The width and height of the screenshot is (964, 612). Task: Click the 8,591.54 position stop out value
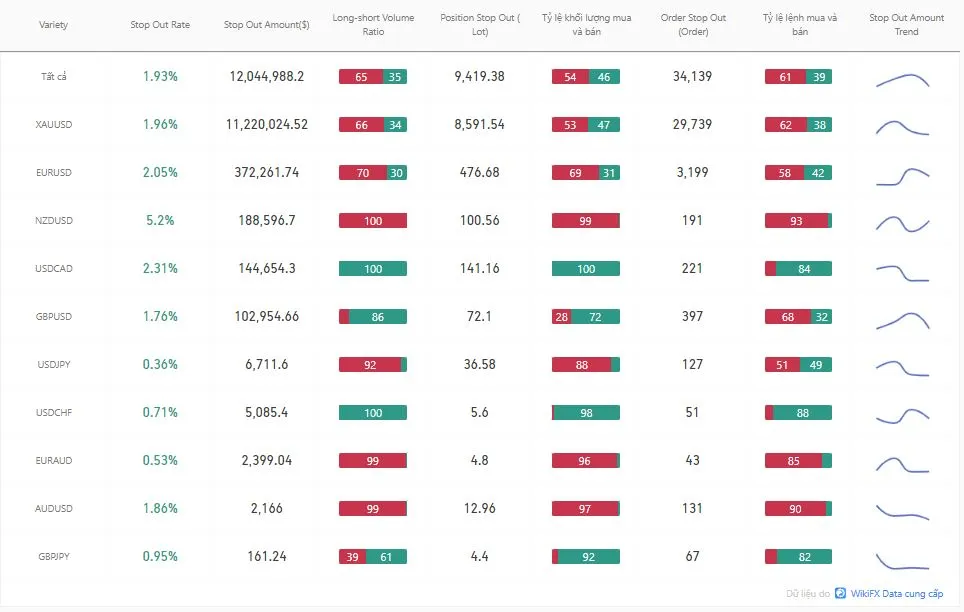pyautogui.click(x=480, y=124)
